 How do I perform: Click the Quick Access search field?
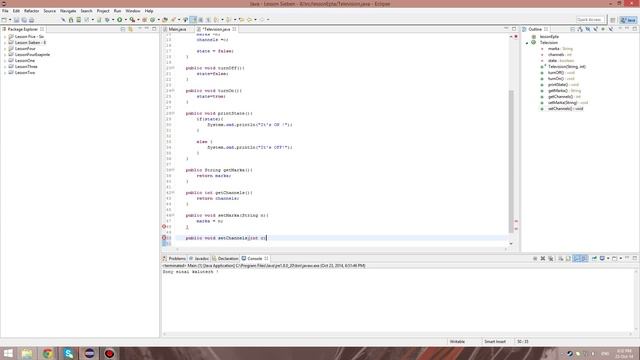[x=590, y=20]
